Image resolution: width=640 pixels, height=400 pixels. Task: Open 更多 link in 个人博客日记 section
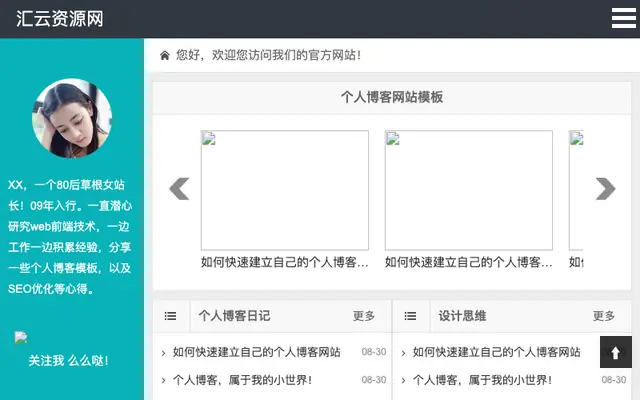pyautogui.click(x=364, y=316)
